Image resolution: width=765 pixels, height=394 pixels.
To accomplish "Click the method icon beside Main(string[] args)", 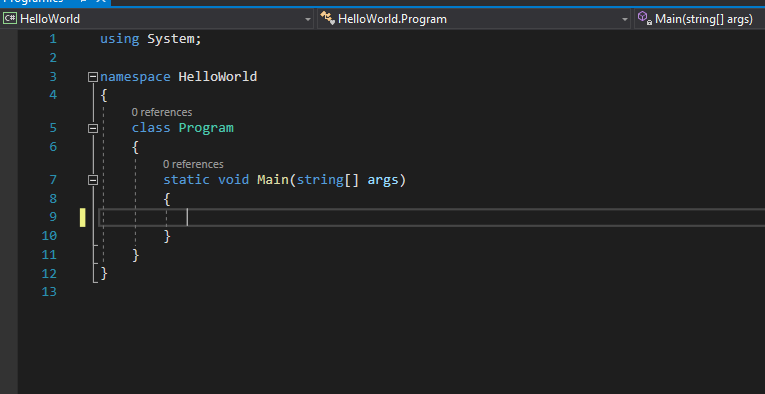I will pyautogui.click(x=645, y=18).
